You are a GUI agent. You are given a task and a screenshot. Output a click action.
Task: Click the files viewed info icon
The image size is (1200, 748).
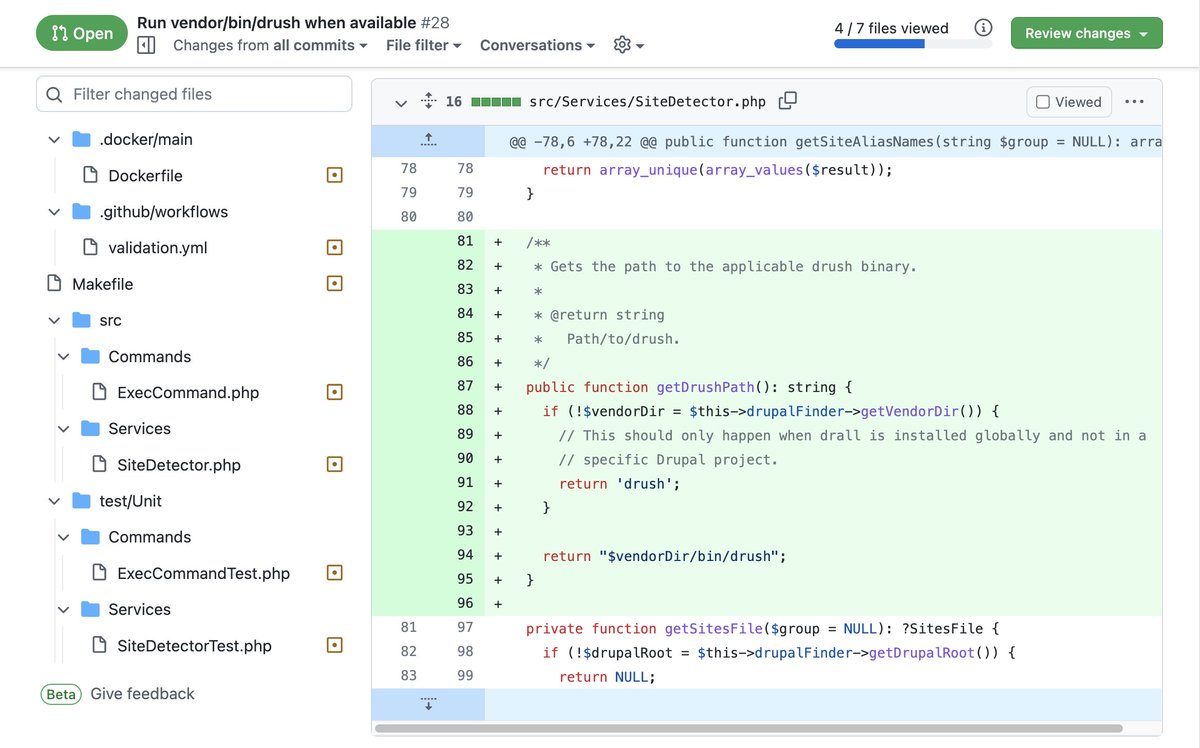point(983,28)
